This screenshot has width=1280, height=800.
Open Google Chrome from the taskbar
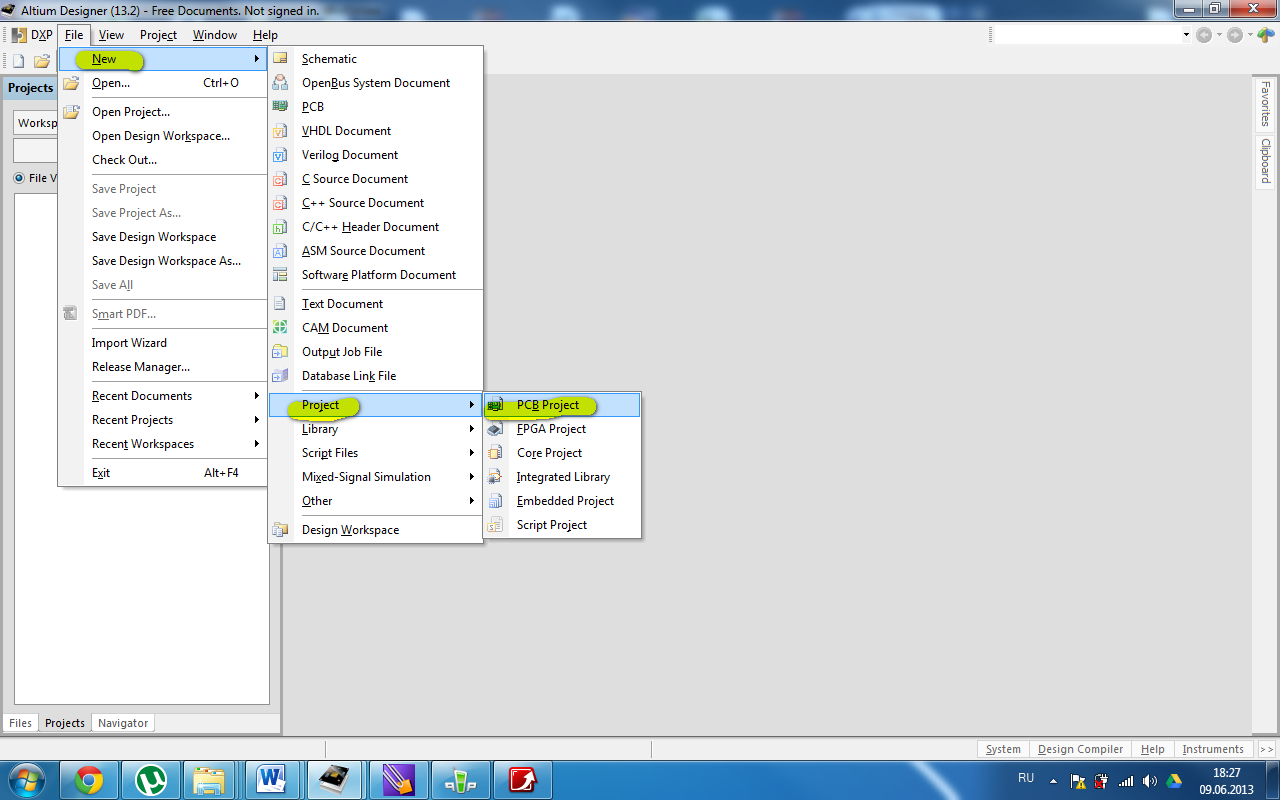(x=89, y=779)
